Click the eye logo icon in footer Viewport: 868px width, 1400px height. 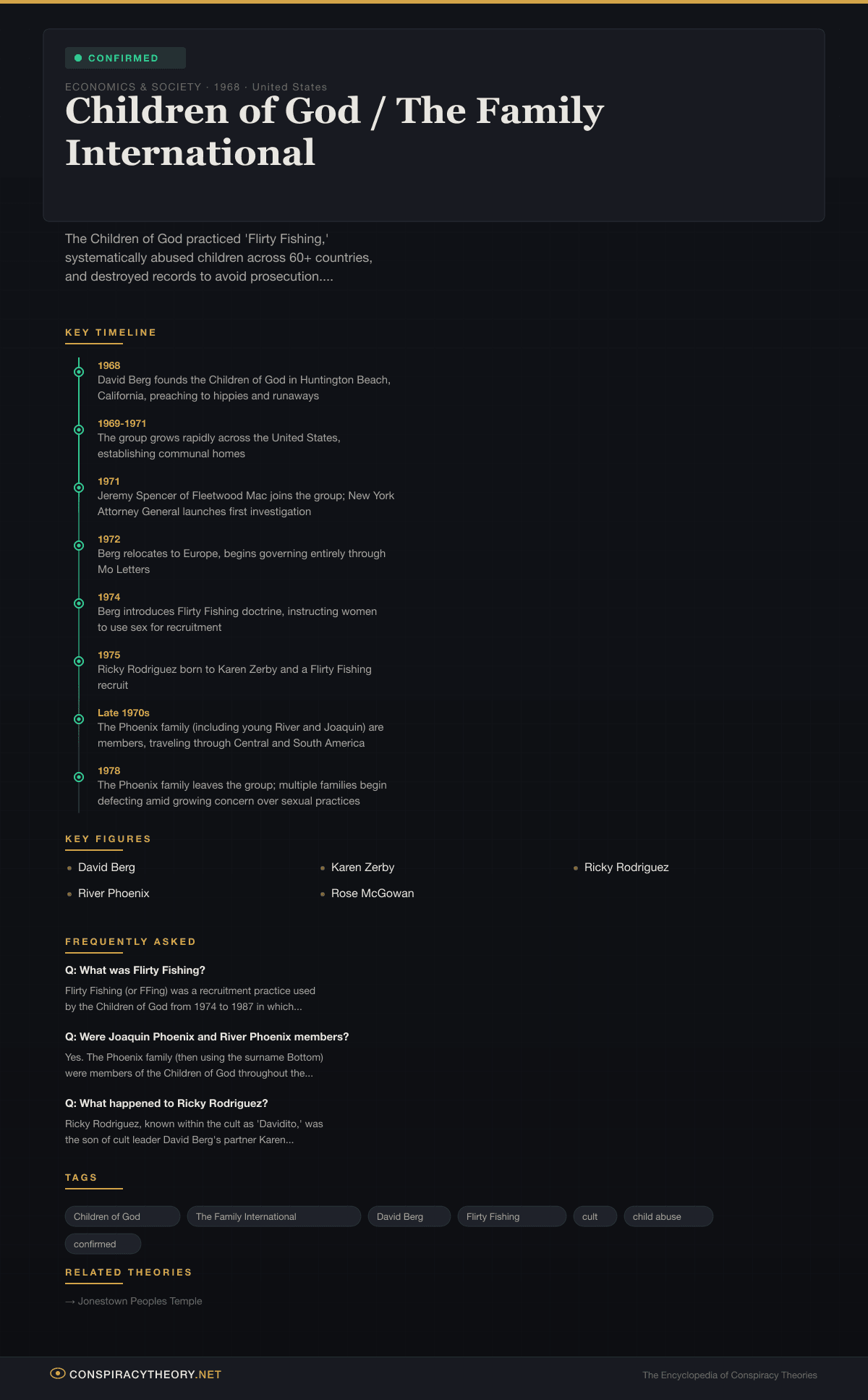coord(58,1373)
